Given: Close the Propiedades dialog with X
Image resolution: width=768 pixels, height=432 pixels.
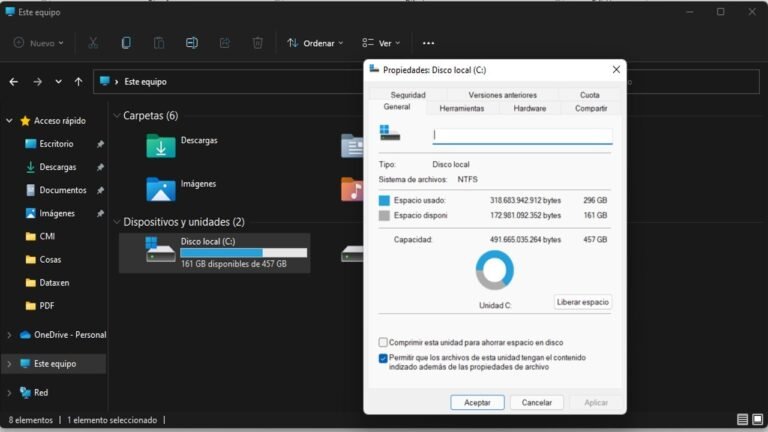Looking at the screenshot, I should 616,70.
